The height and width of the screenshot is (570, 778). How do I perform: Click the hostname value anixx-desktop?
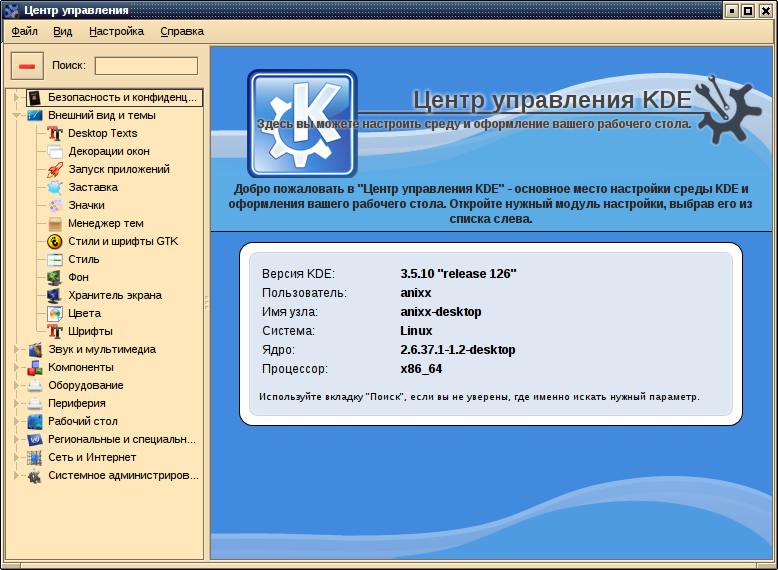point(441,312)
